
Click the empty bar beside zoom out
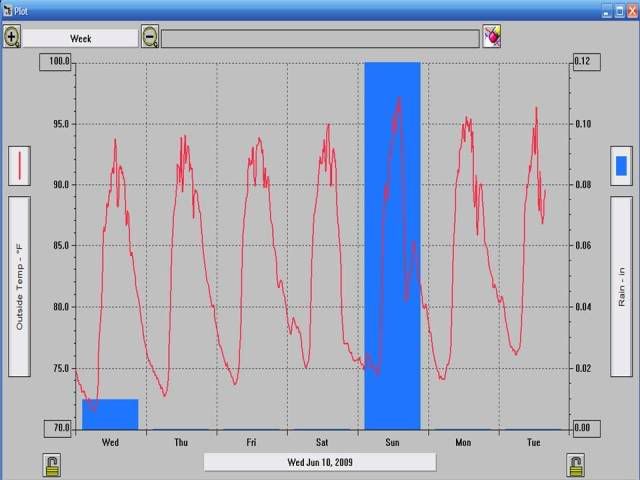click(320, 38)
